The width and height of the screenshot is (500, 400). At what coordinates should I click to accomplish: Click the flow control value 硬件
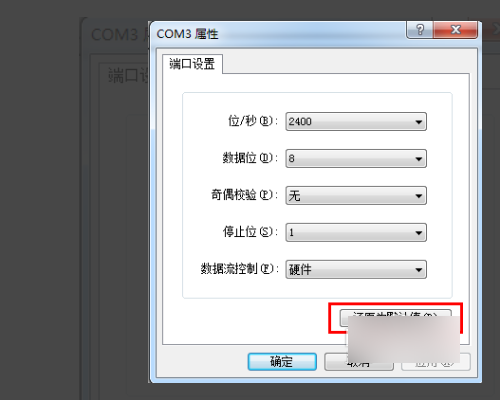pyautogui.click(x=300, y=270)
